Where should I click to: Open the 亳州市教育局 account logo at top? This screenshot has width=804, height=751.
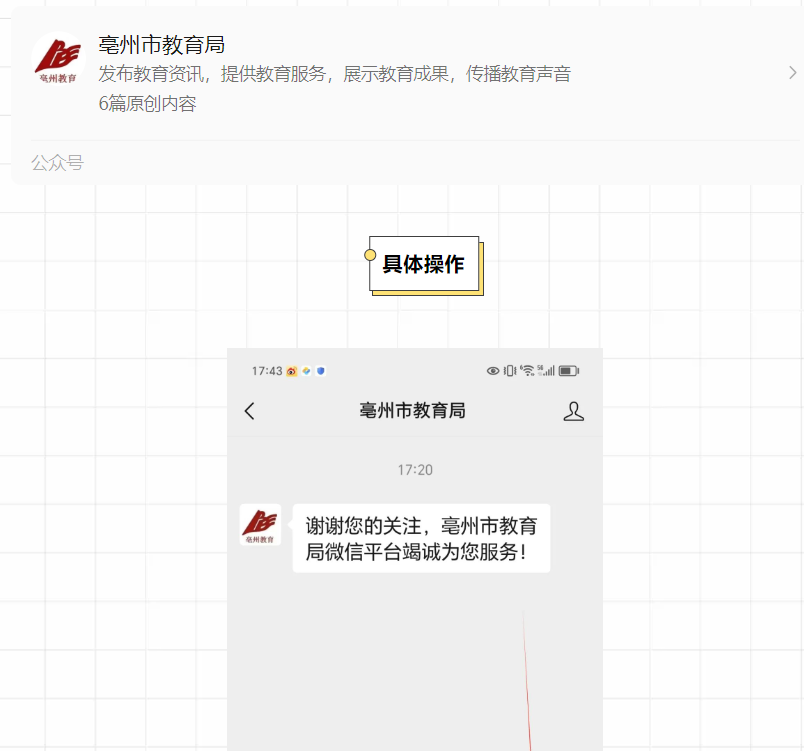coord(58,59)
